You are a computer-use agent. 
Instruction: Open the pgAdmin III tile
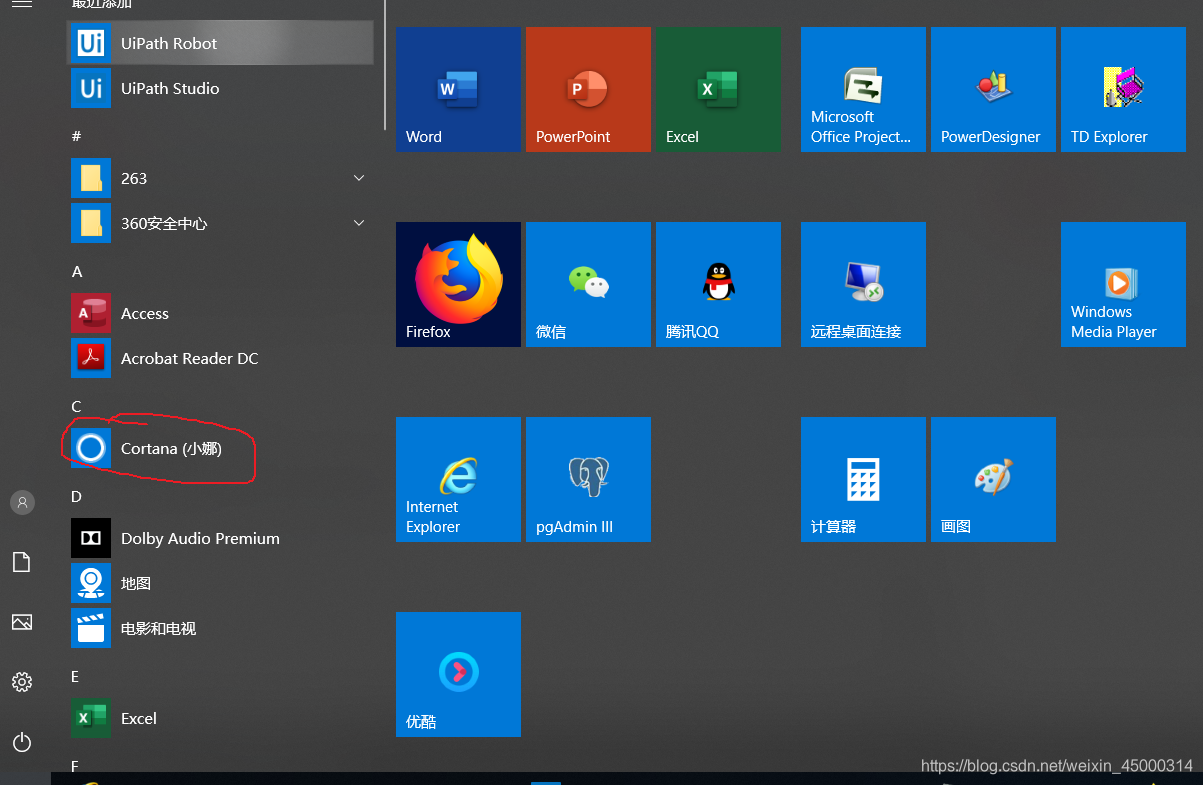pyautogui.click(x=588, y=479)
